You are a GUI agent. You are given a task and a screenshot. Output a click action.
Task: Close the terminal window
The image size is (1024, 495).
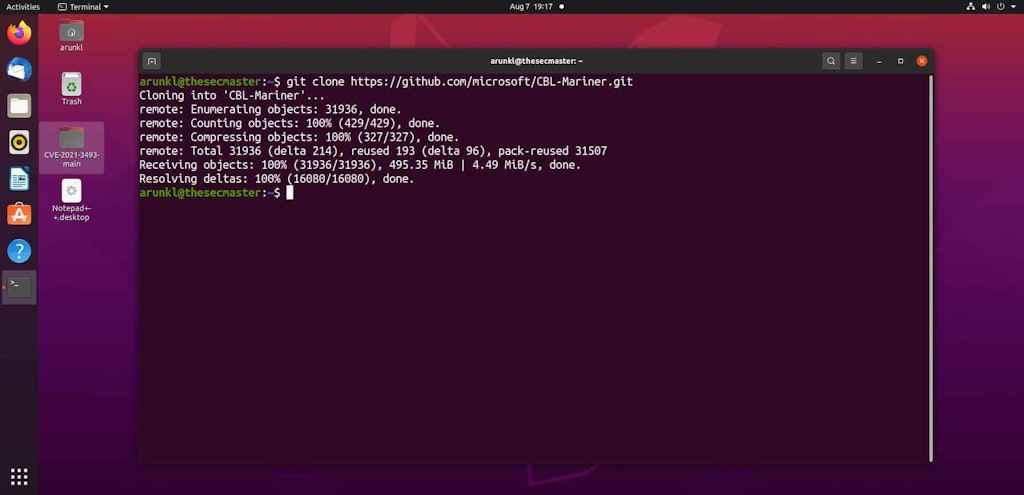pyautogui.click(x=921, y=61)
